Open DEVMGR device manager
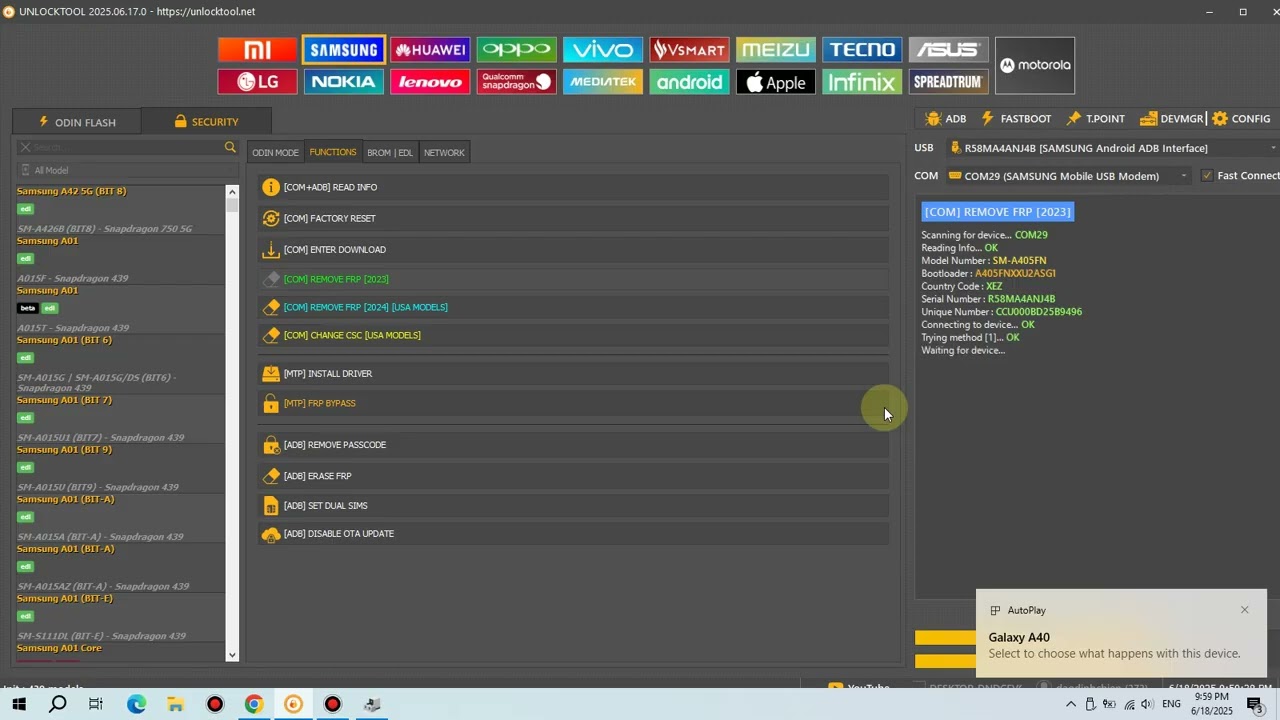Screen dimensions: 1280x720 [x=1172, y=119]
